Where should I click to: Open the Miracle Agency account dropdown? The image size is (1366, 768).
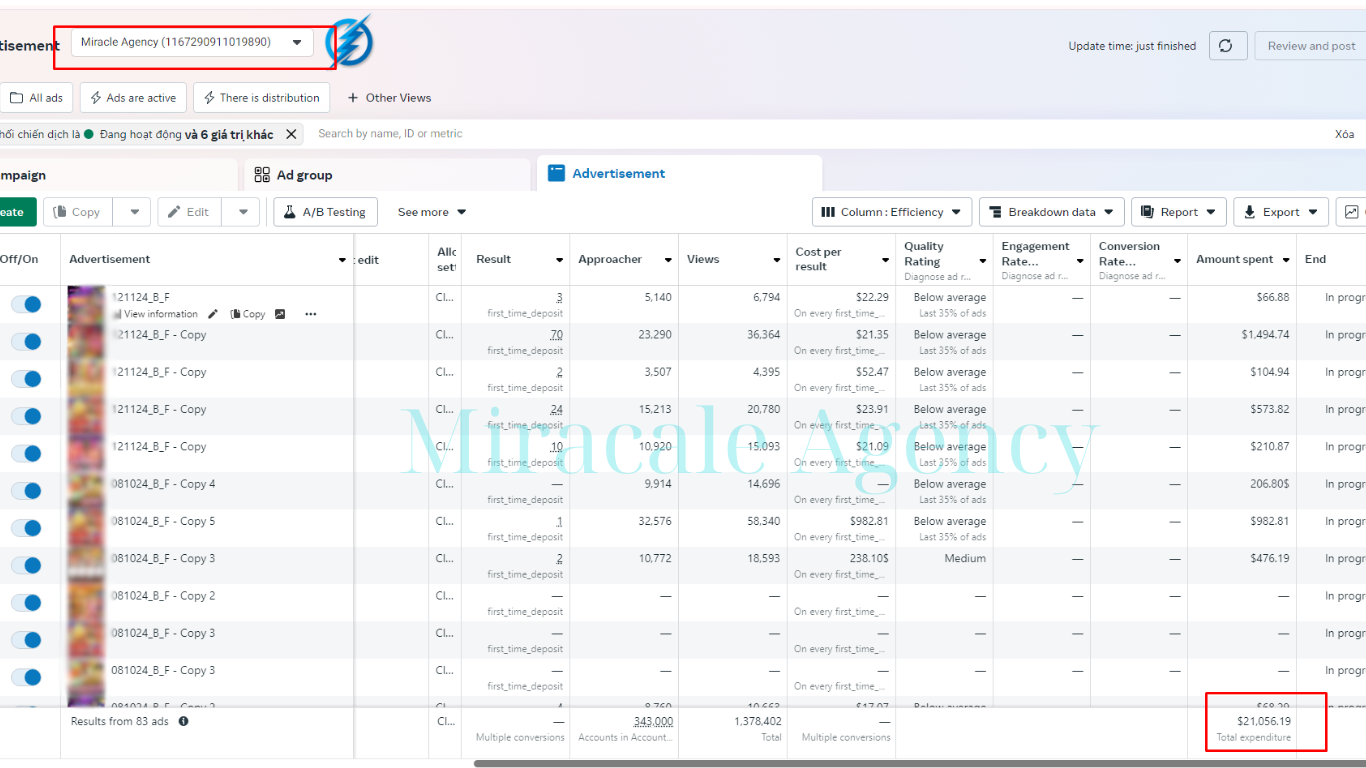tap(192, 42)
